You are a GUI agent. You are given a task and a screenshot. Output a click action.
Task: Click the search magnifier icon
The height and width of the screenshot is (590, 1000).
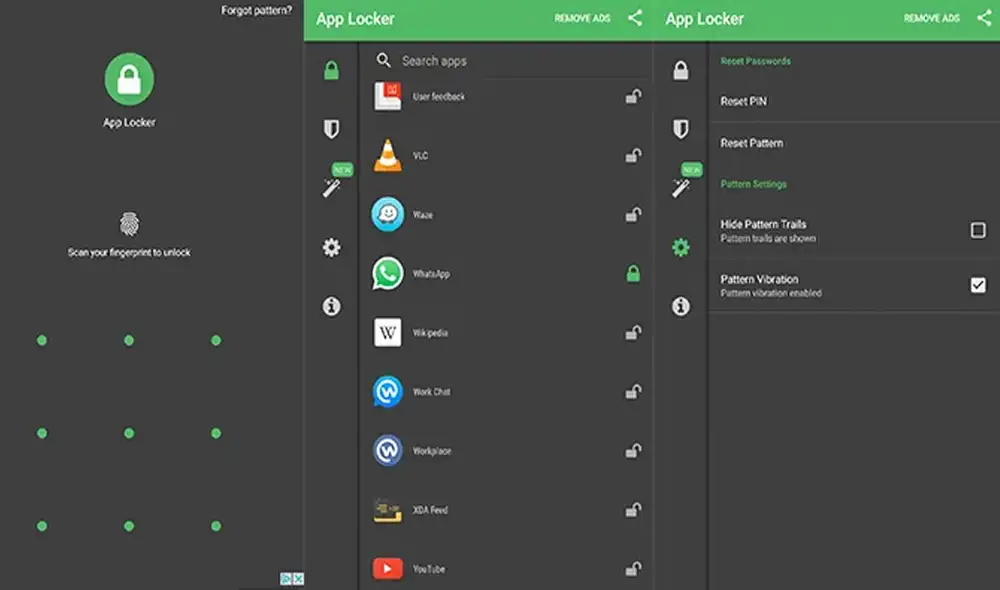pos(383,60)
